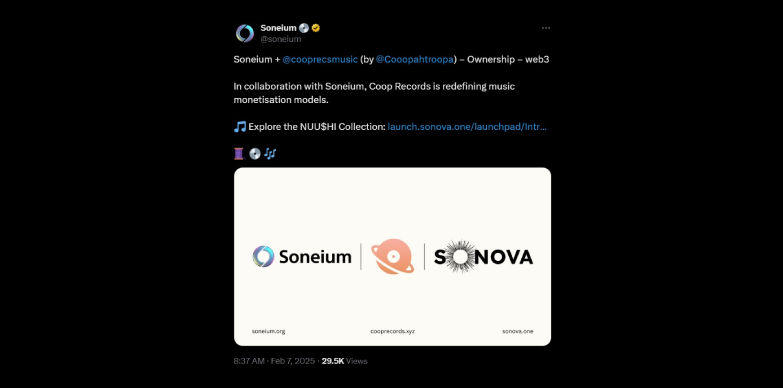The image size is (783, 388).
Task: Click the blue music notes emoji
Action: point(270,154)
